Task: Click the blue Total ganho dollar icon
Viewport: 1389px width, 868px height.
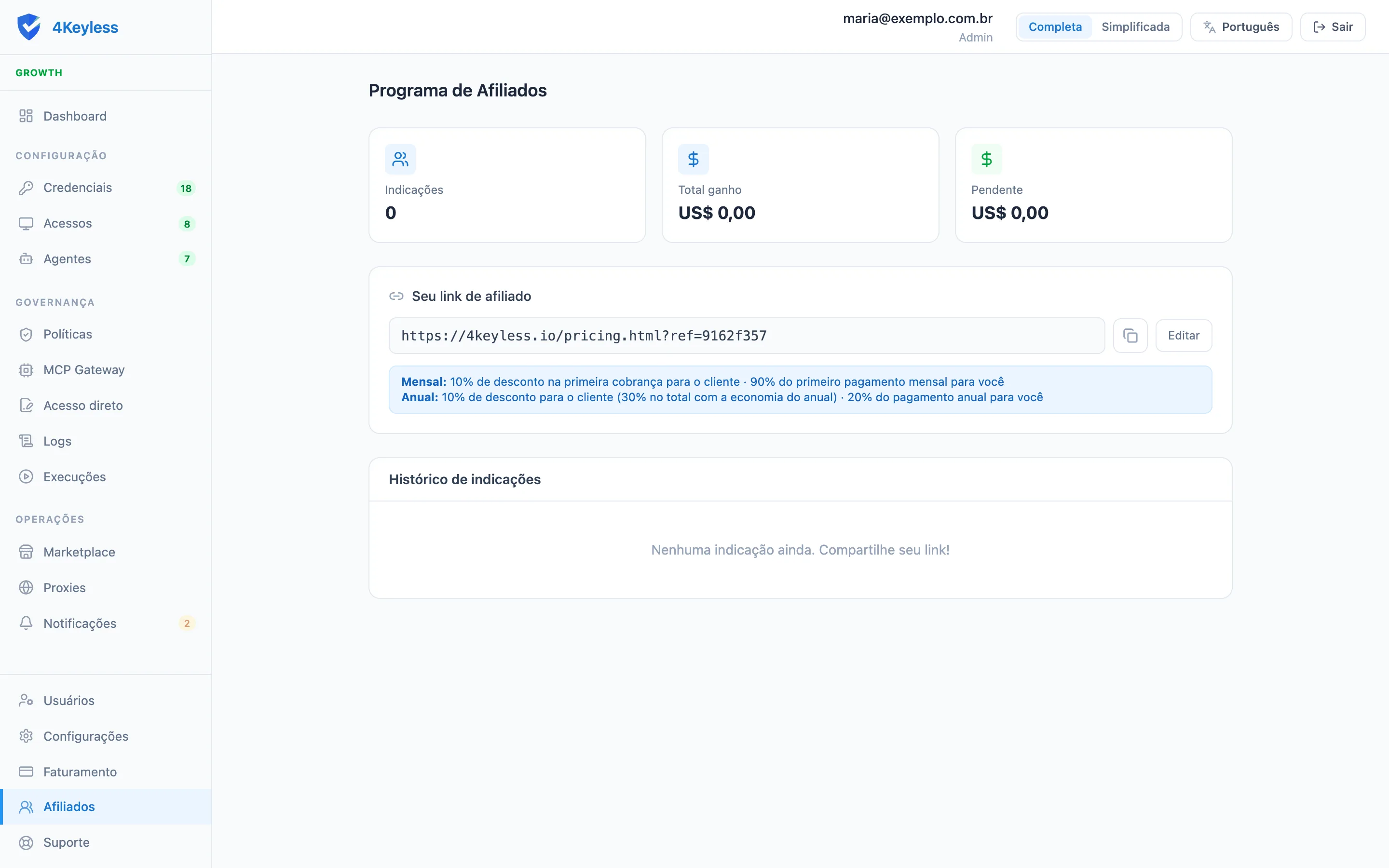Action: [694, 159]
